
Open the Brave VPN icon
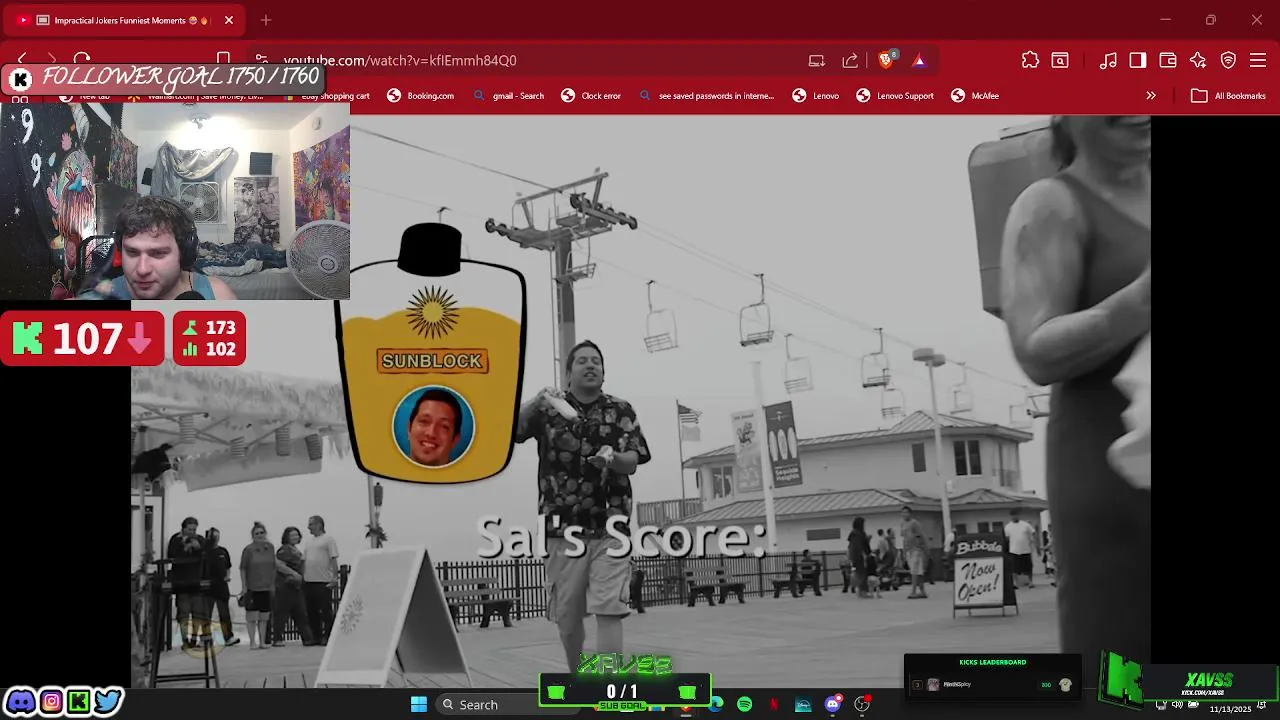[x=1229, y=60]
